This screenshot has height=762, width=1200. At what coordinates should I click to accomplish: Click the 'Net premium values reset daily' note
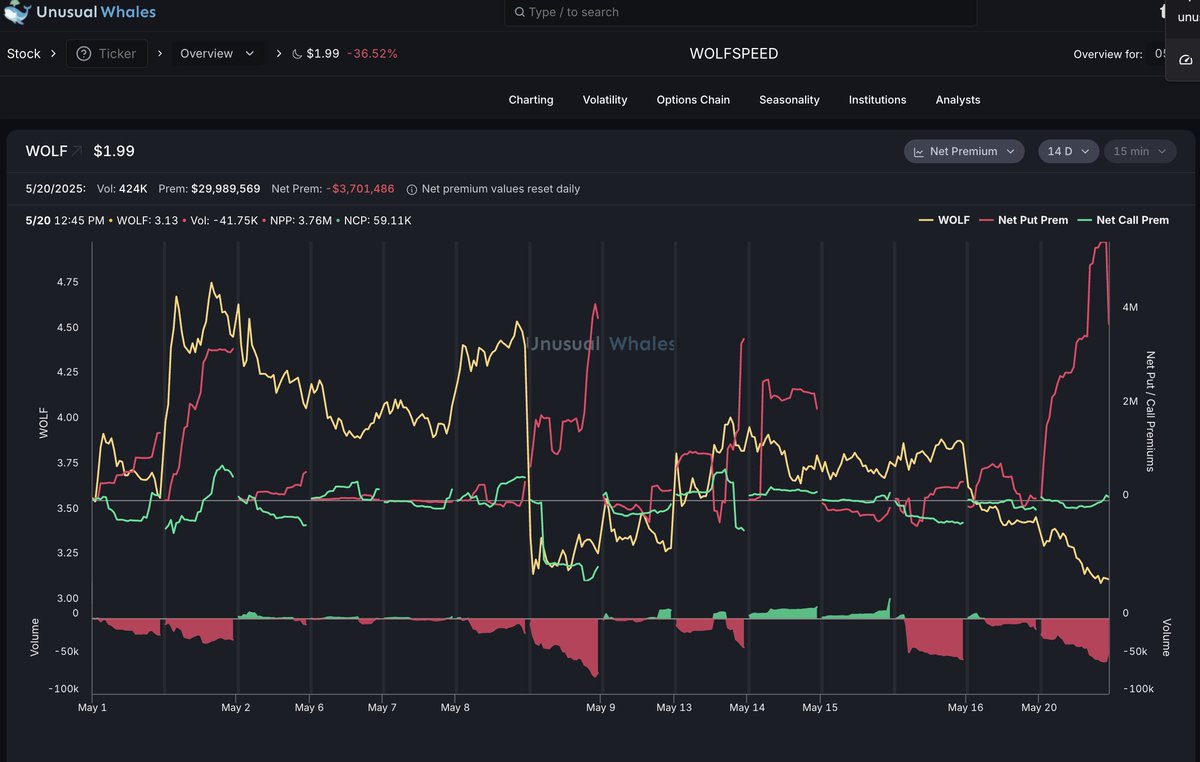tap(501, 189)
